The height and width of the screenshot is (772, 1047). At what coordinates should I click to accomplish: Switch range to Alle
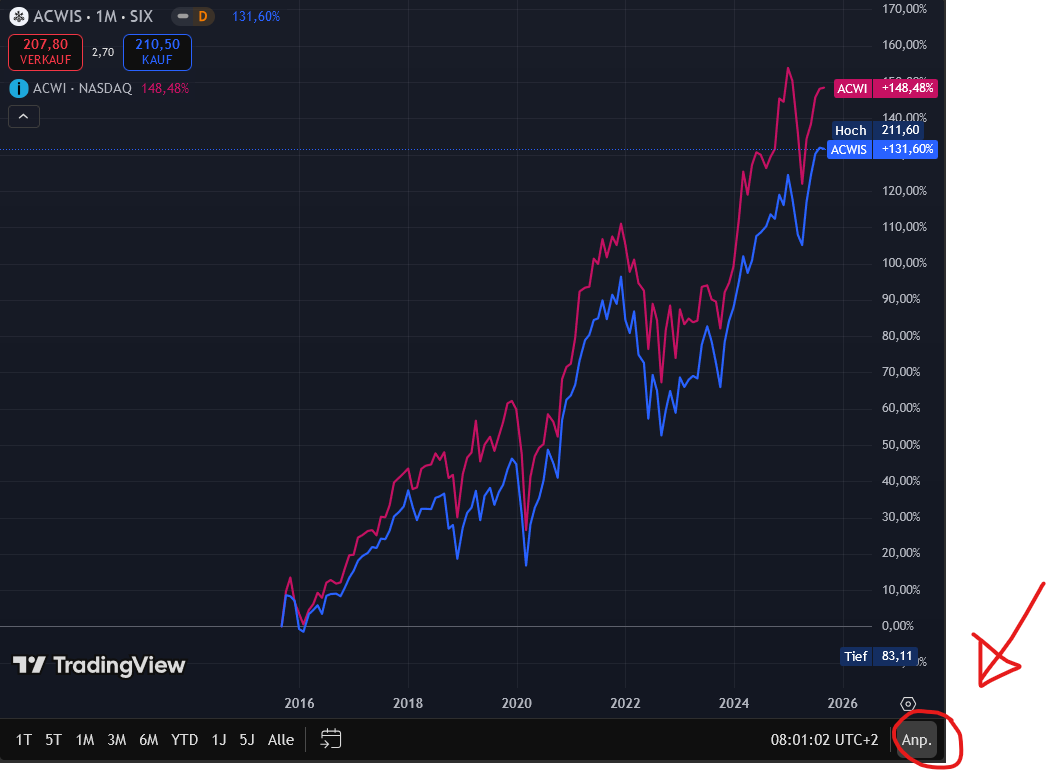(x=281, y=740)
